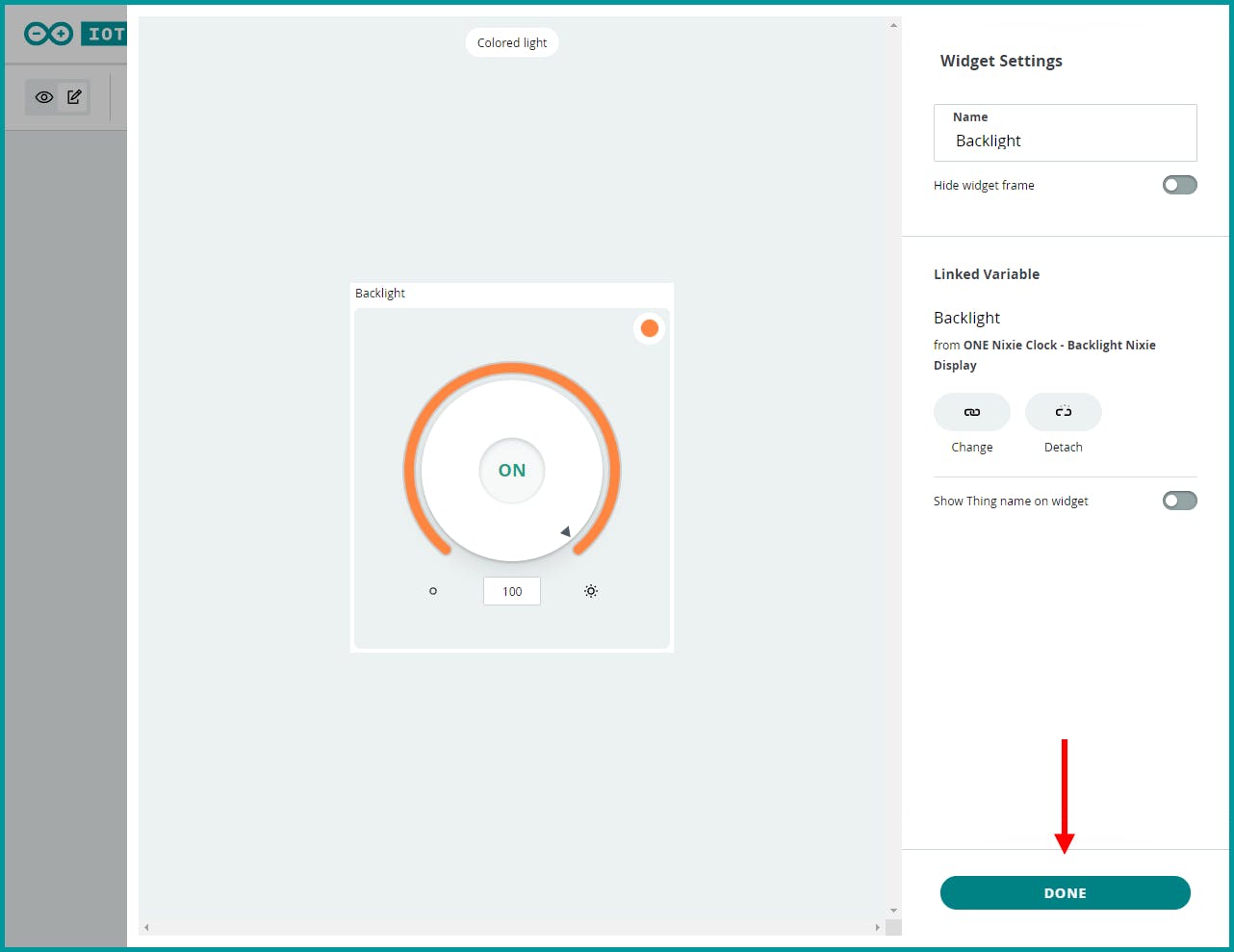Image resolution: width=1234 pixels, height=952 pixels.
Task: Click the Detach variable button
Action: (1064, 412)
